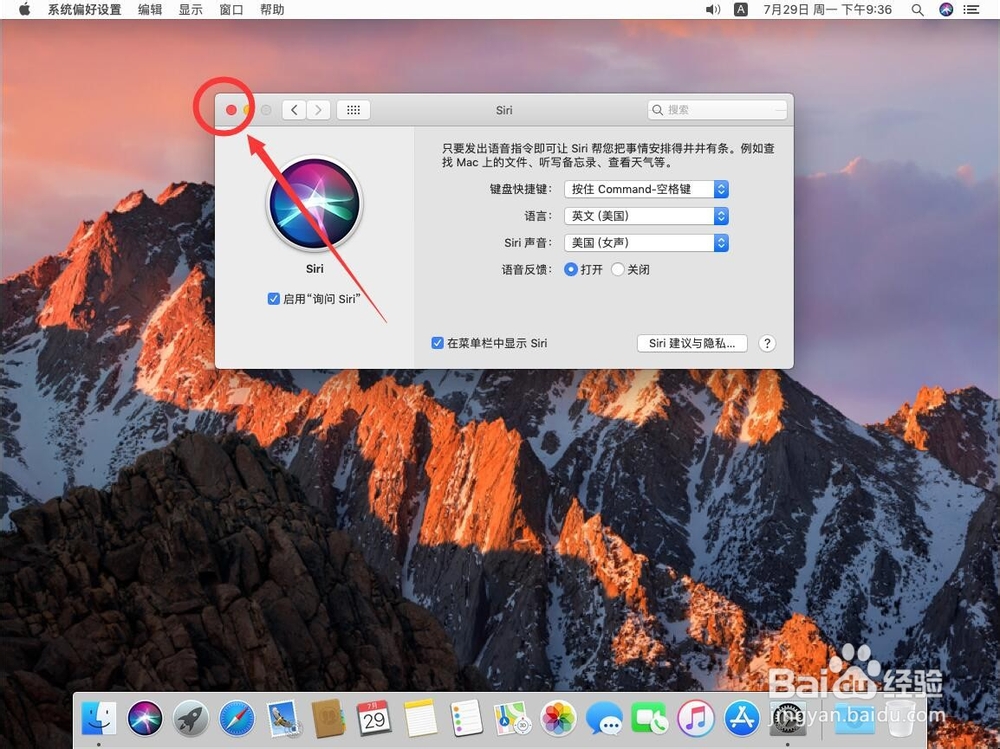Click the Apple logo menu
The height and width of the screenshot is (749, 1000).
(x=24, y=10)
